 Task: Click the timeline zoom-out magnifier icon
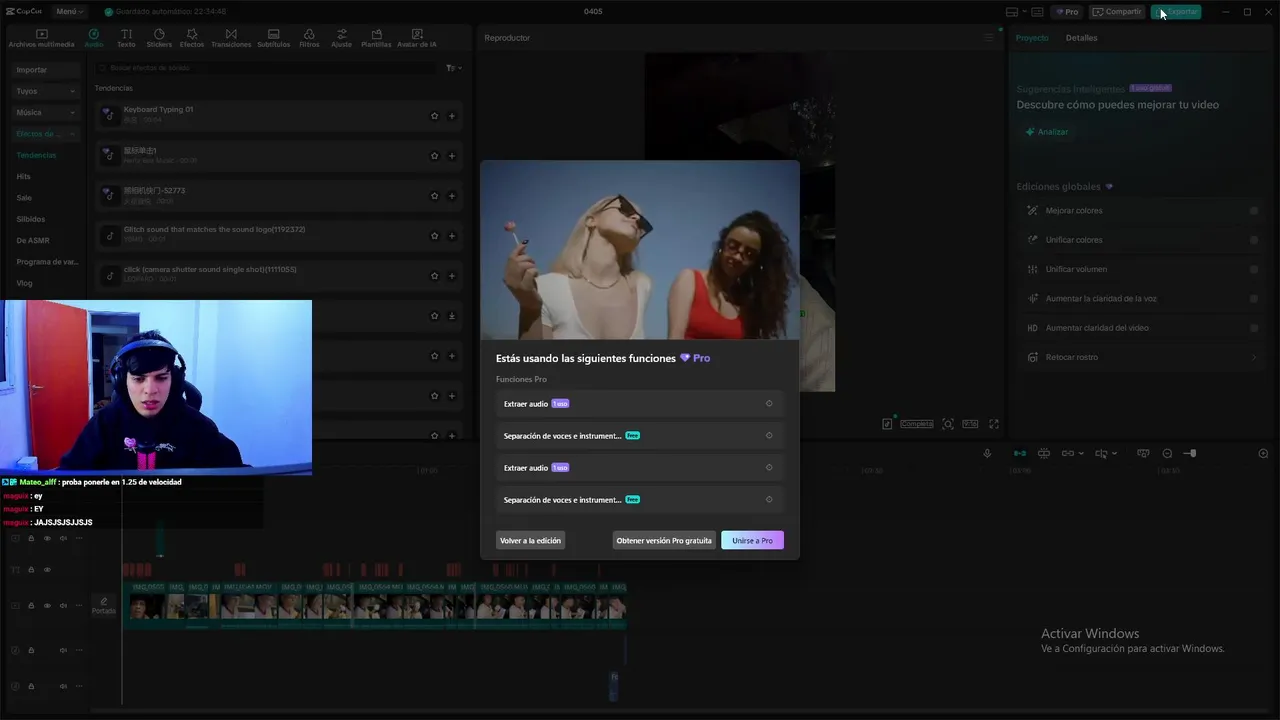(x=1167, y=454)
